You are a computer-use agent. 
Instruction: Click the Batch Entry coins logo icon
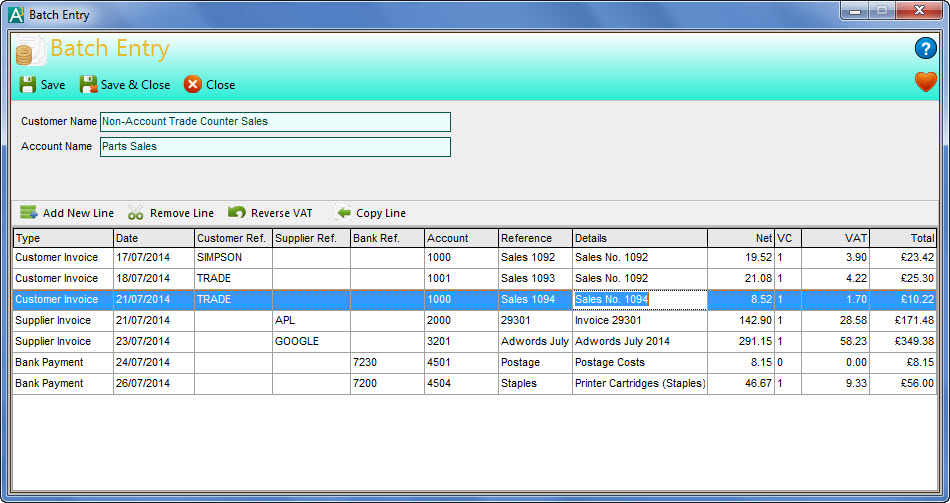[29, 50]
